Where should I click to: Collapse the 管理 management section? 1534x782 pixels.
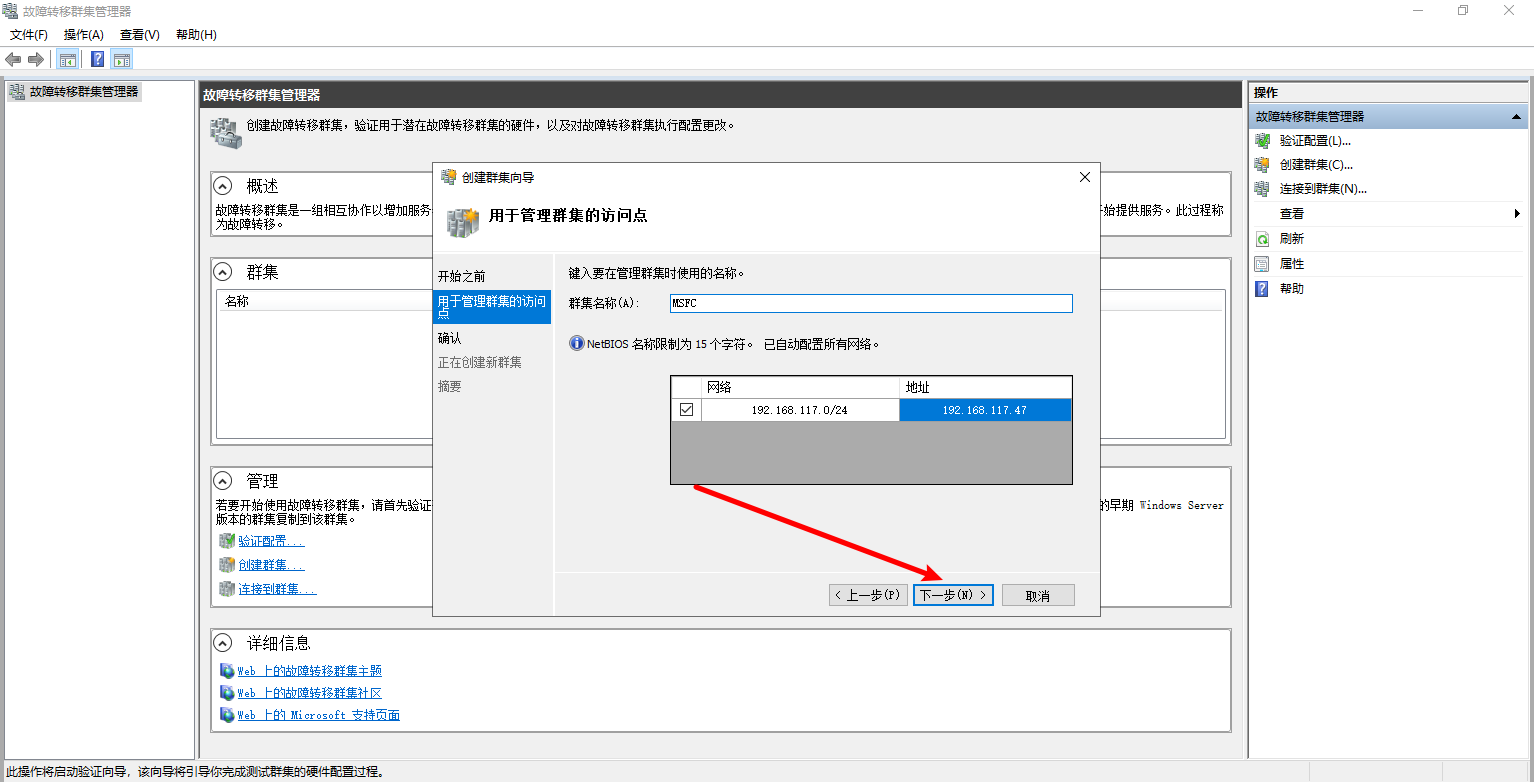coord(224,481)
